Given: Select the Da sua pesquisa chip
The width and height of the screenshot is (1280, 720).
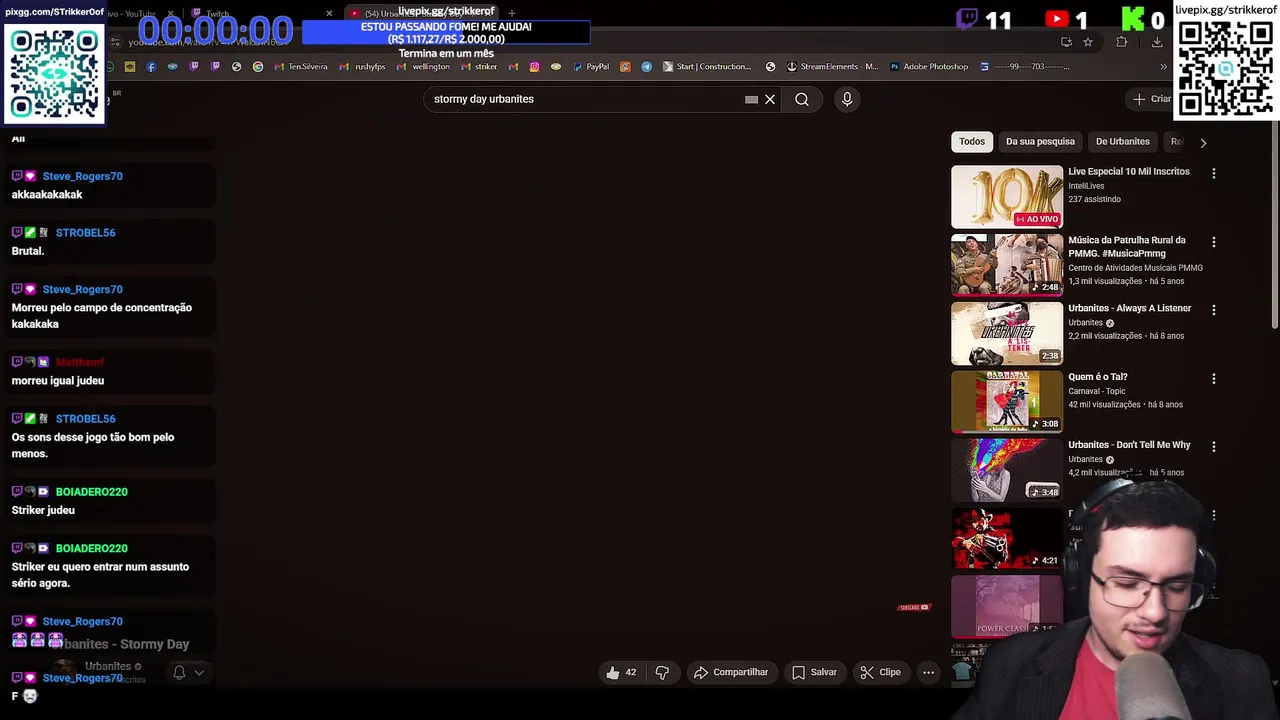Looking at the screenshot, I should point(1040,141).
